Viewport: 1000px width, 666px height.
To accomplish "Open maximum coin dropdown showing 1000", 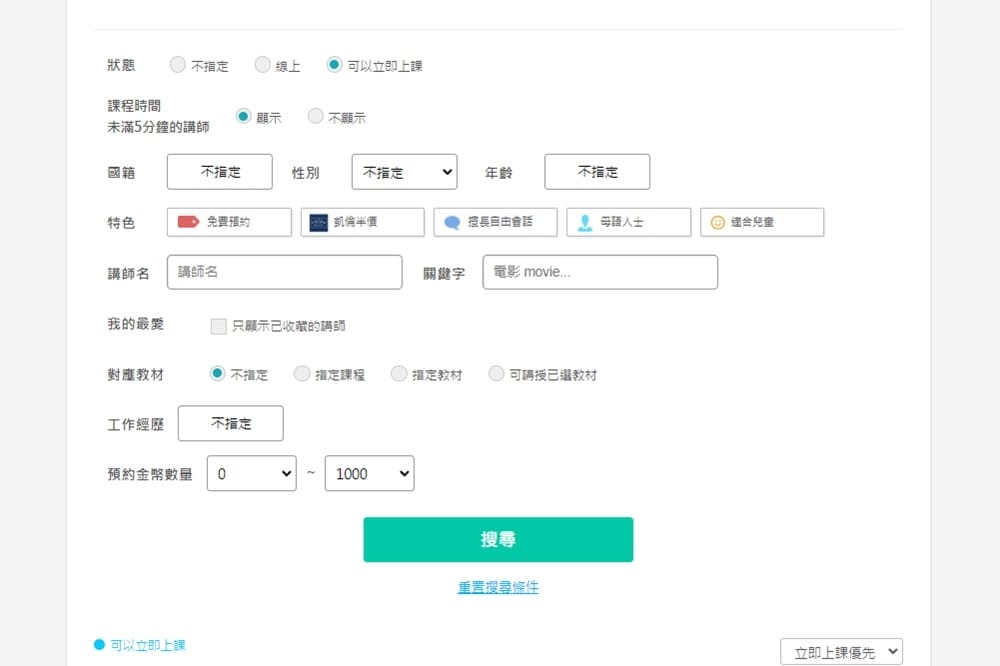I will 369,474.
